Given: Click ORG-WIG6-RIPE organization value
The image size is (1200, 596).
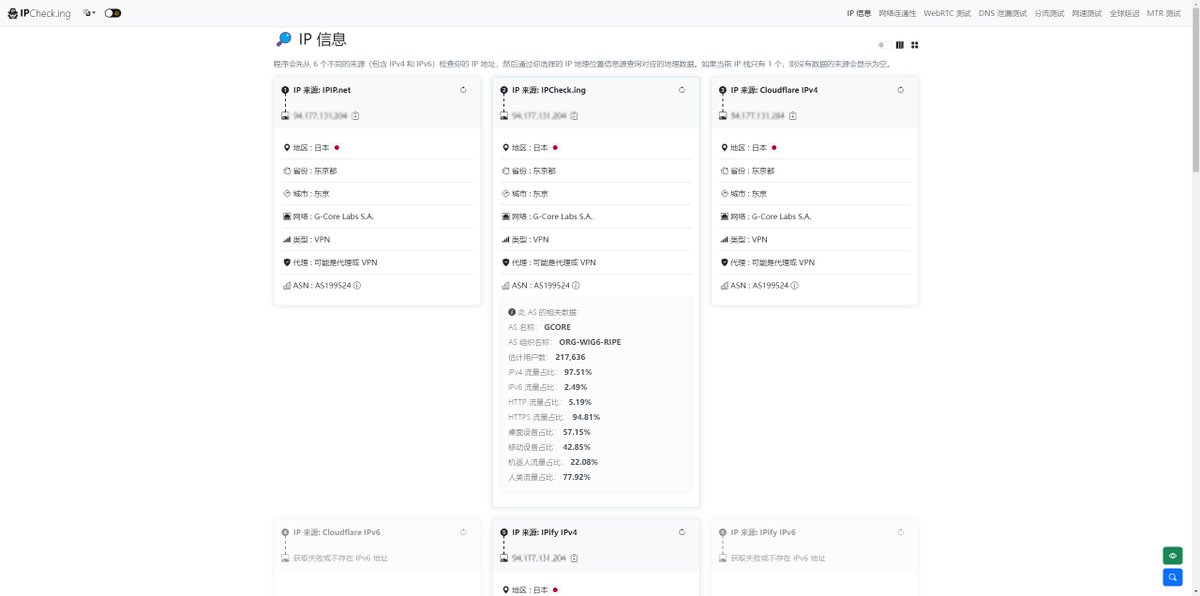Looking at the screenshot, I should tap(590, 342).
